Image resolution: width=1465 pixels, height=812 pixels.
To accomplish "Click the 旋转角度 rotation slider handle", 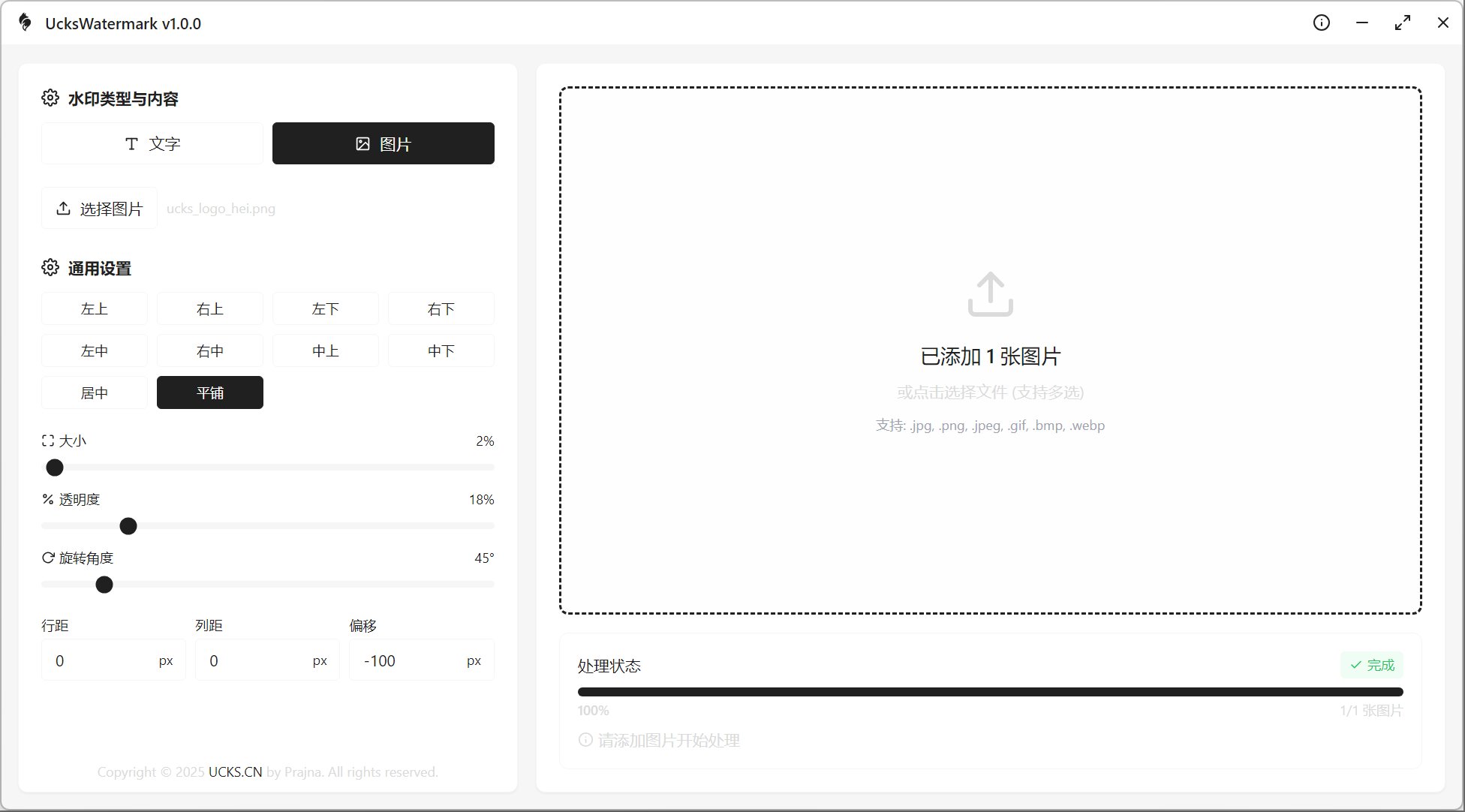I will coord(104,585).
